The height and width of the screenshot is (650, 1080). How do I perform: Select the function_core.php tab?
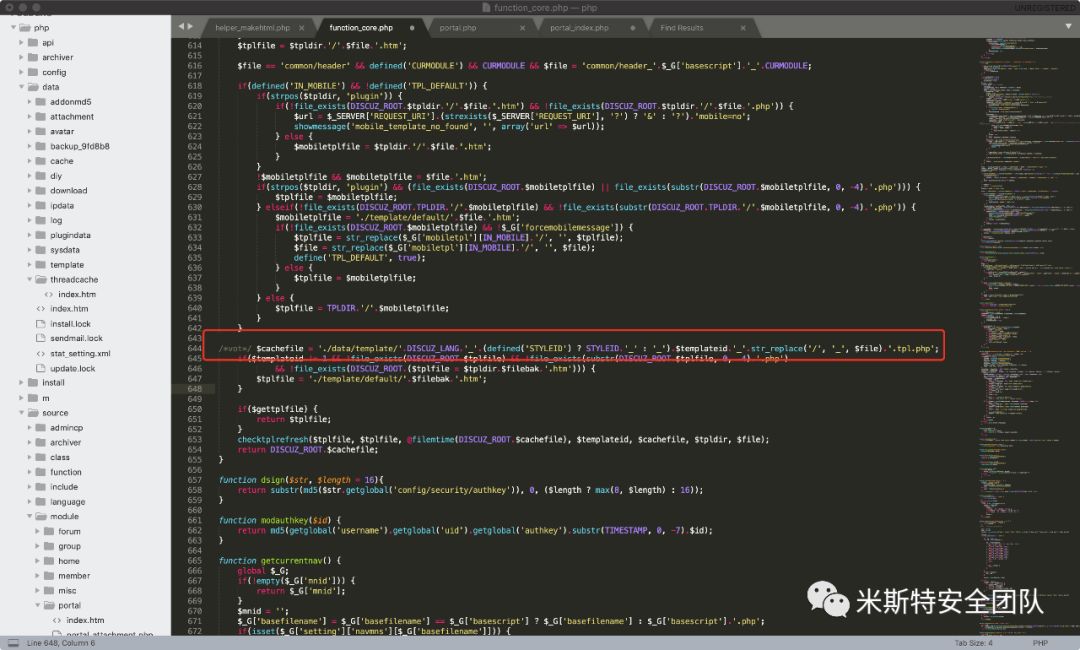pos(361,28)
